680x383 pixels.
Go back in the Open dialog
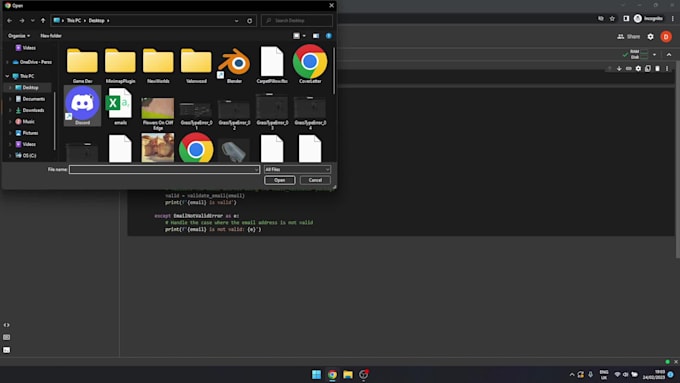click(10, 20)
